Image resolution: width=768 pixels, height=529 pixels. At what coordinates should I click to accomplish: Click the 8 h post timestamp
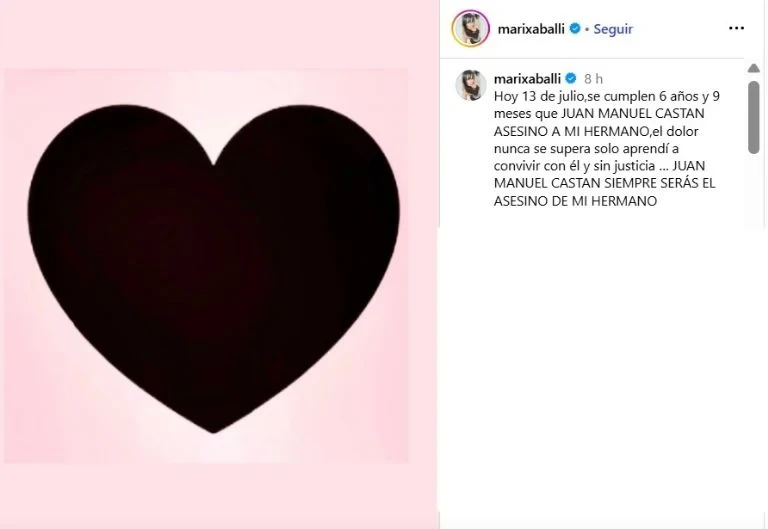593,79
